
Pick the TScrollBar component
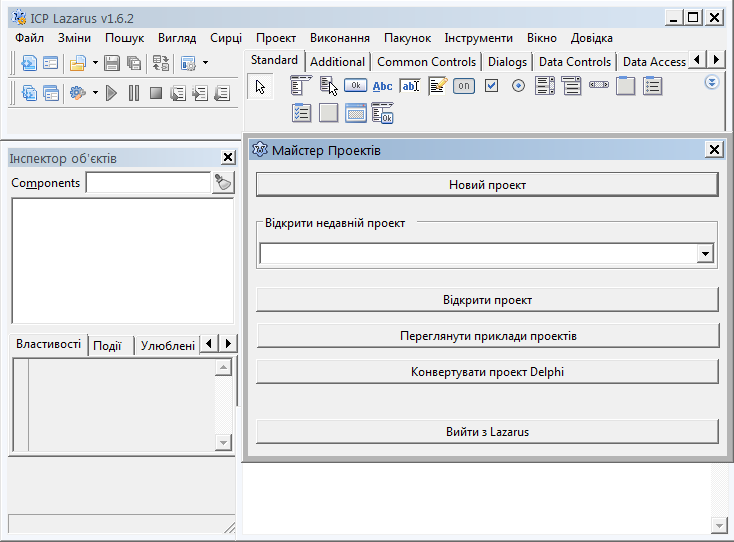pos(599,85)
